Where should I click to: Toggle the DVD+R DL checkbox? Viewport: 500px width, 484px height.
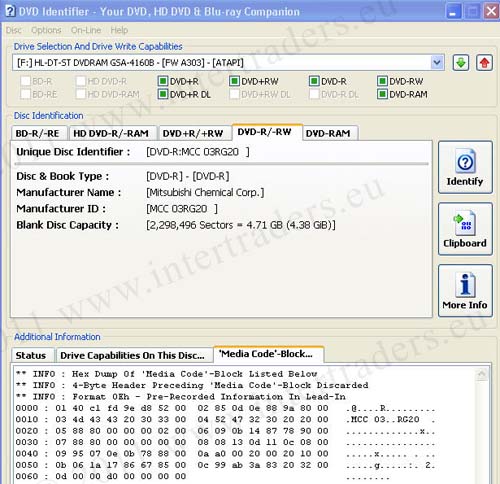click(x=163, y=94)
